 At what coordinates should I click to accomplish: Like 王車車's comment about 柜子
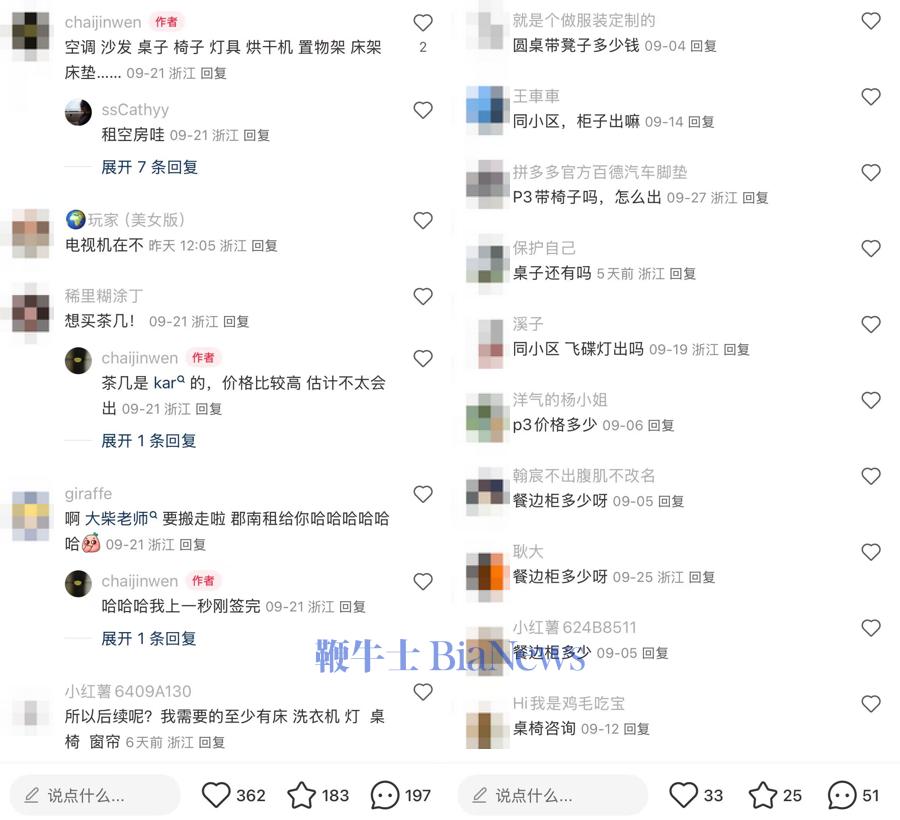coord(871,96)
